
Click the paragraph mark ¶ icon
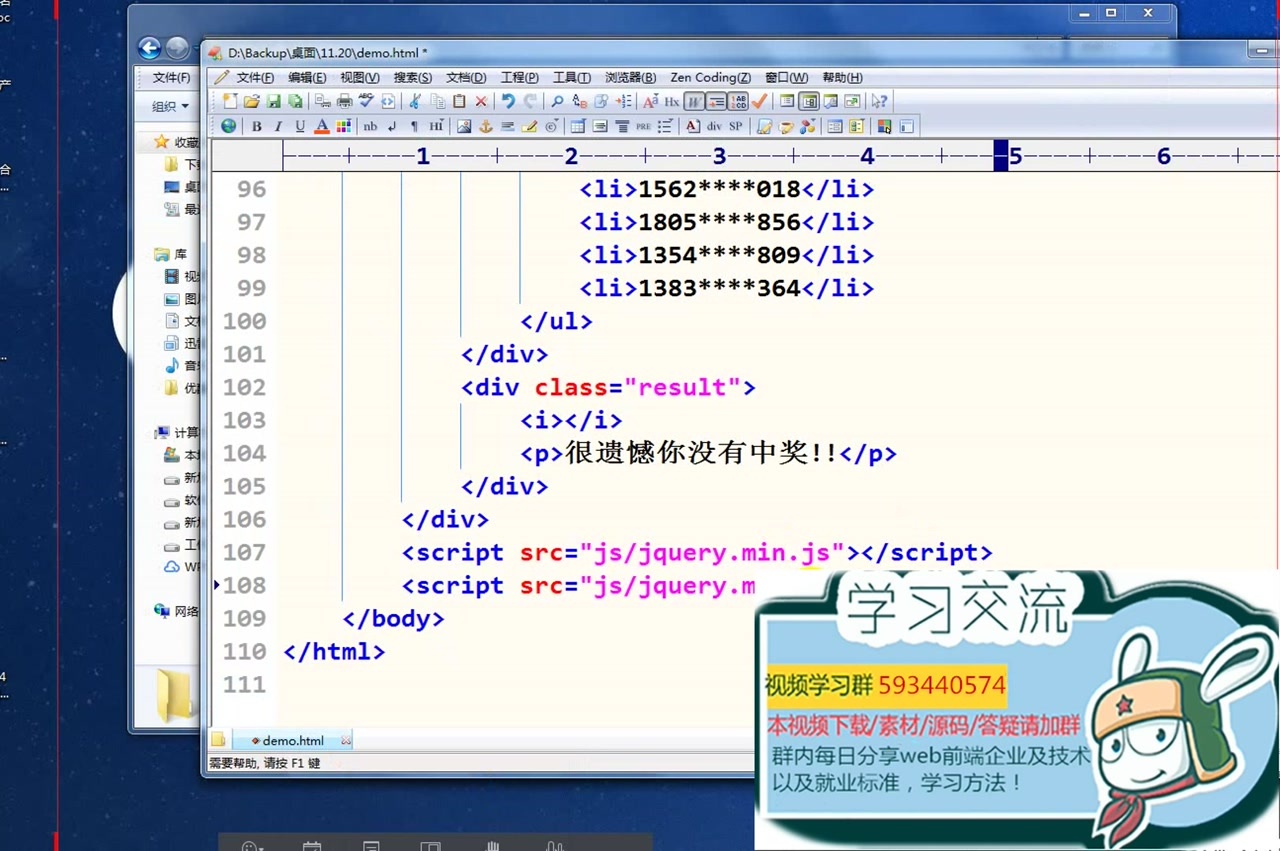click(414, 126)
